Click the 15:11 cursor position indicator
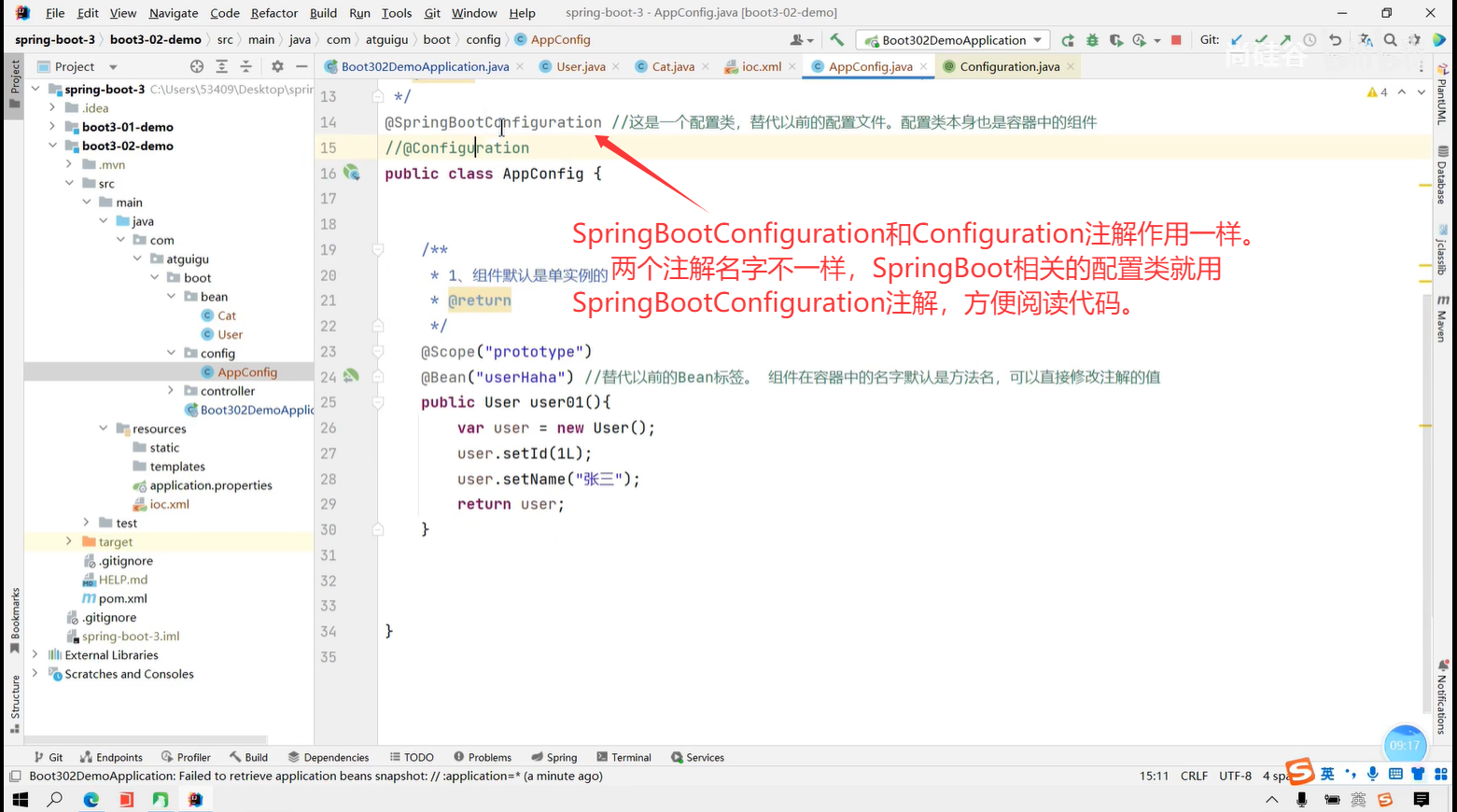 [x=1154, y=776]
